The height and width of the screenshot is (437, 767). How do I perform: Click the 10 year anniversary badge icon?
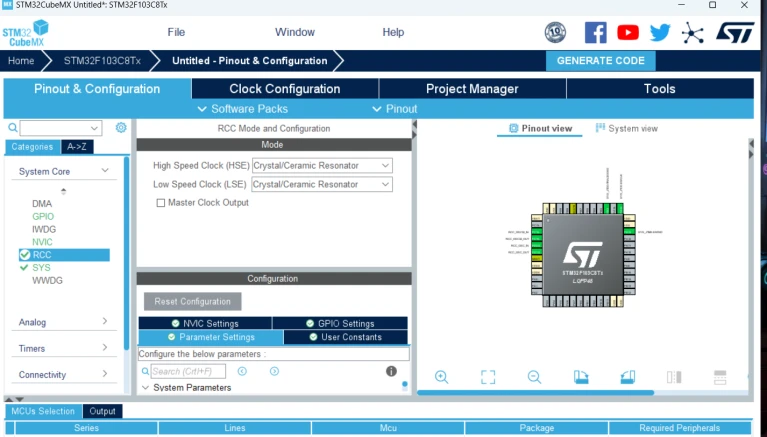coord(555,33)
